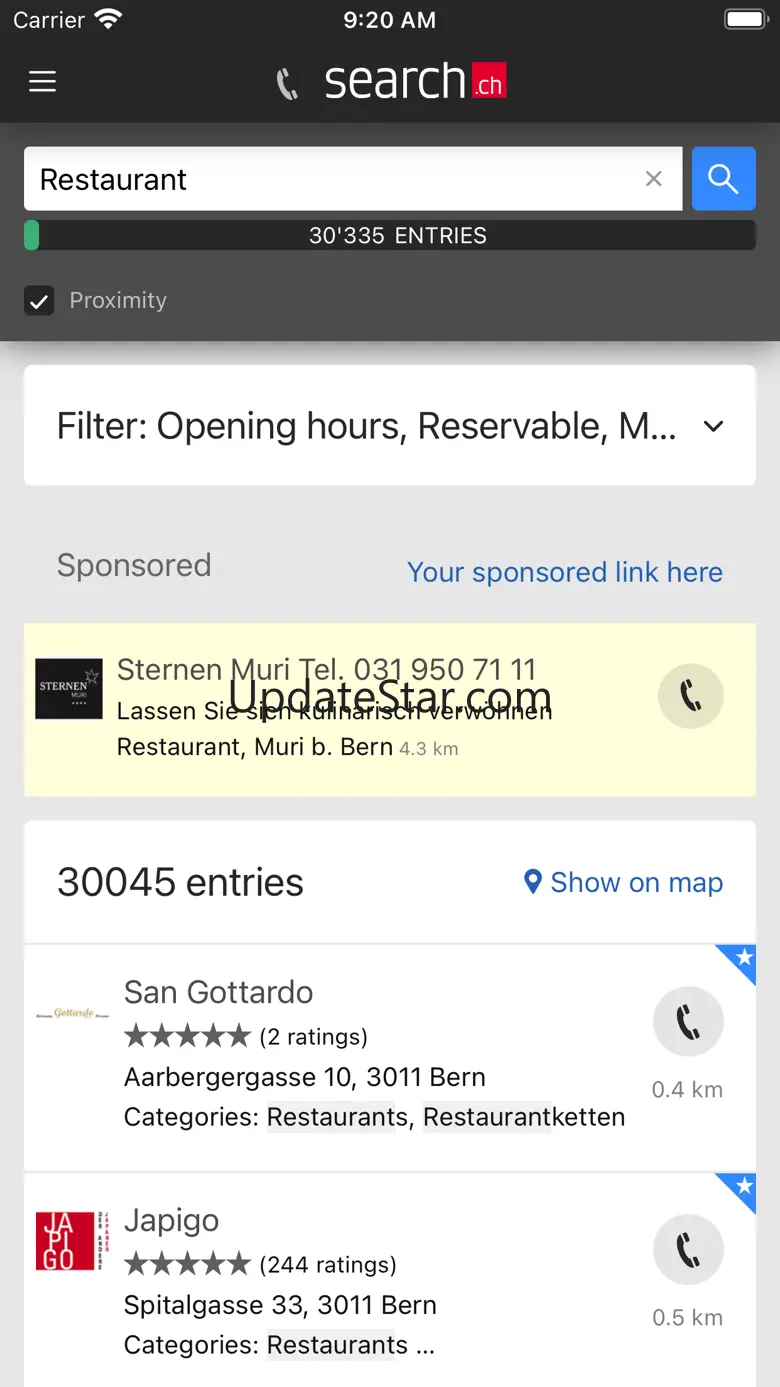
Task: Open the Japigo listing title
Action: [x=171, y=1220]
